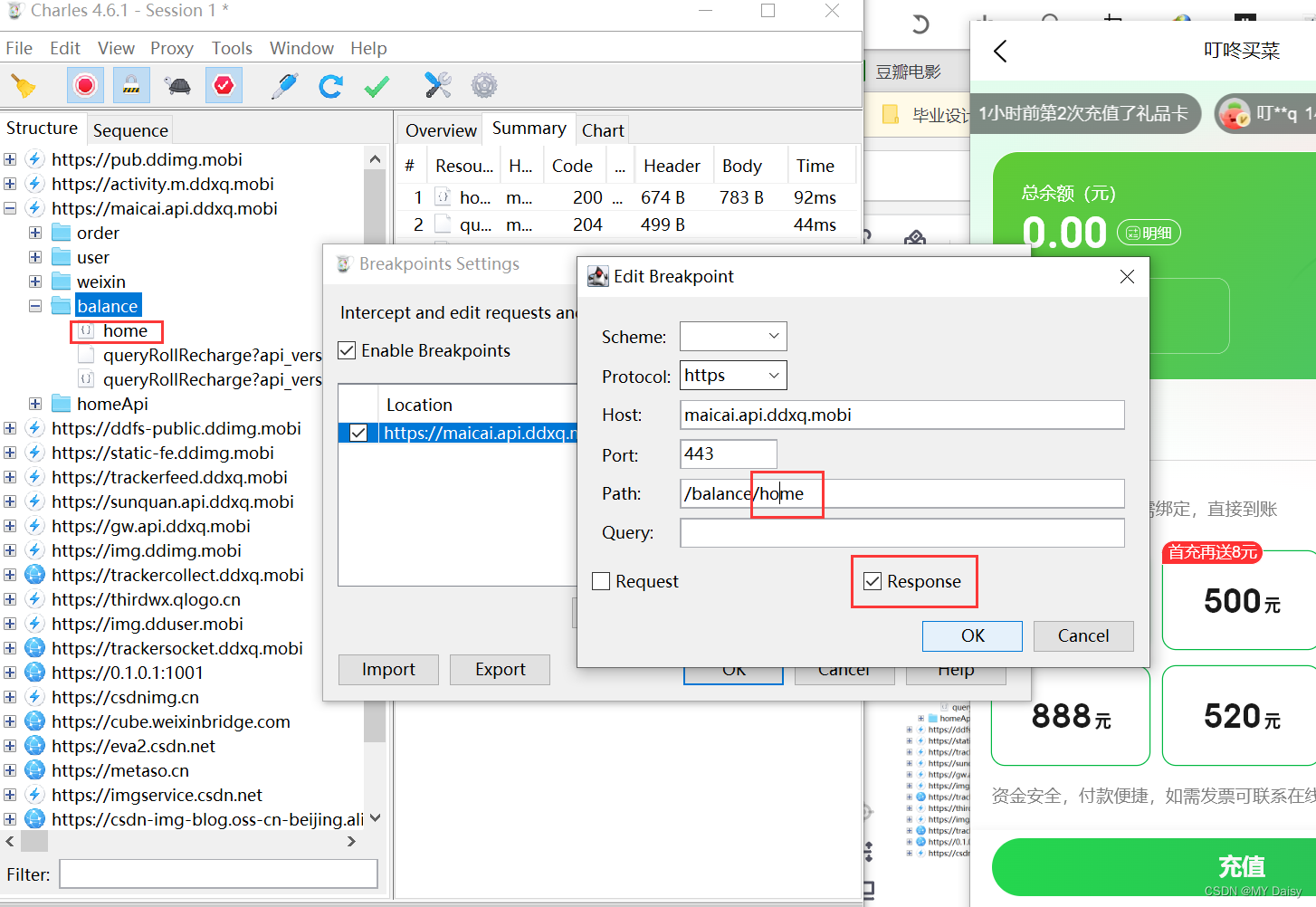This screenshot has height=907, width=1316.
Task: Toggle the Request checkbox
Action: pyautogui.click(x=601, y=581)
